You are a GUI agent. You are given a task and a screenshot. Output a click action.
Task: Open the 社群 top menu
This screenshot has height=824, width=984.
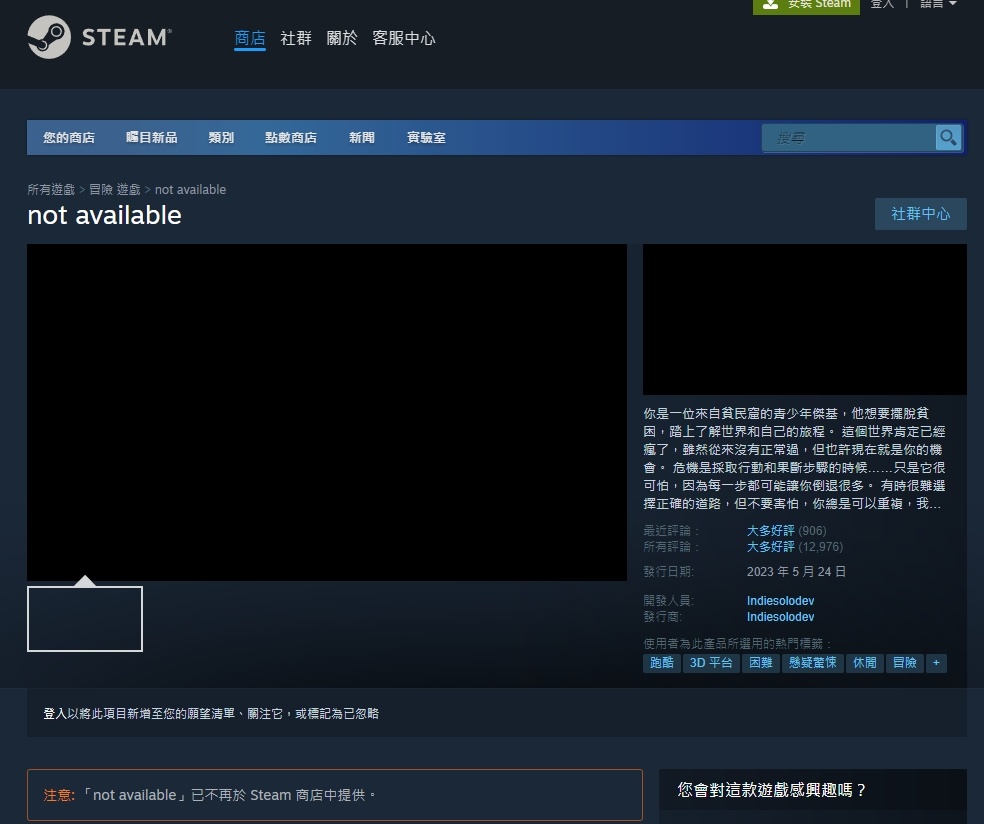click(x=296, y=38)
